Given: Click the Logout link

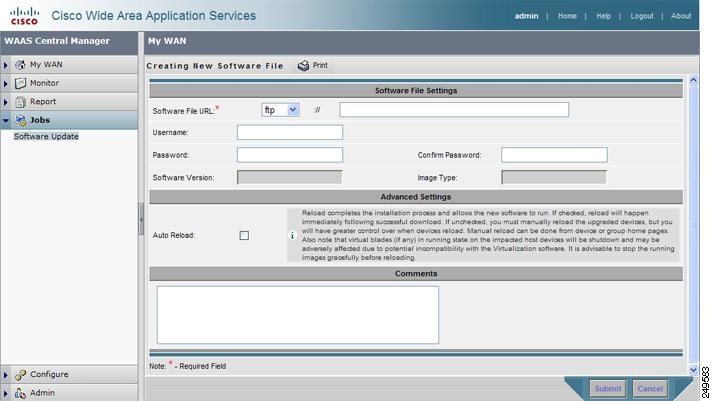Looking at the screenshot, I should pos(642,16).
